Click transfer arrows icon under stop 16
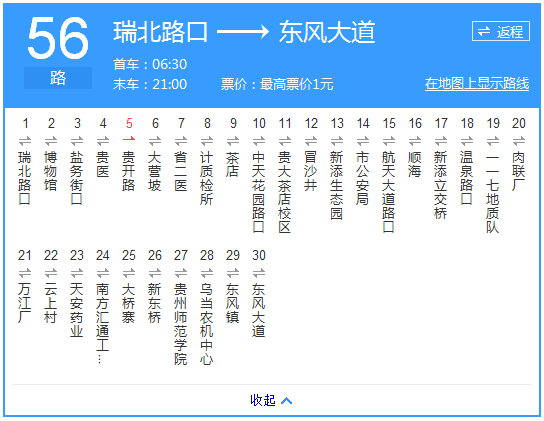The width and height of the screenshot is (544, 421). click(x=415, y=141)
